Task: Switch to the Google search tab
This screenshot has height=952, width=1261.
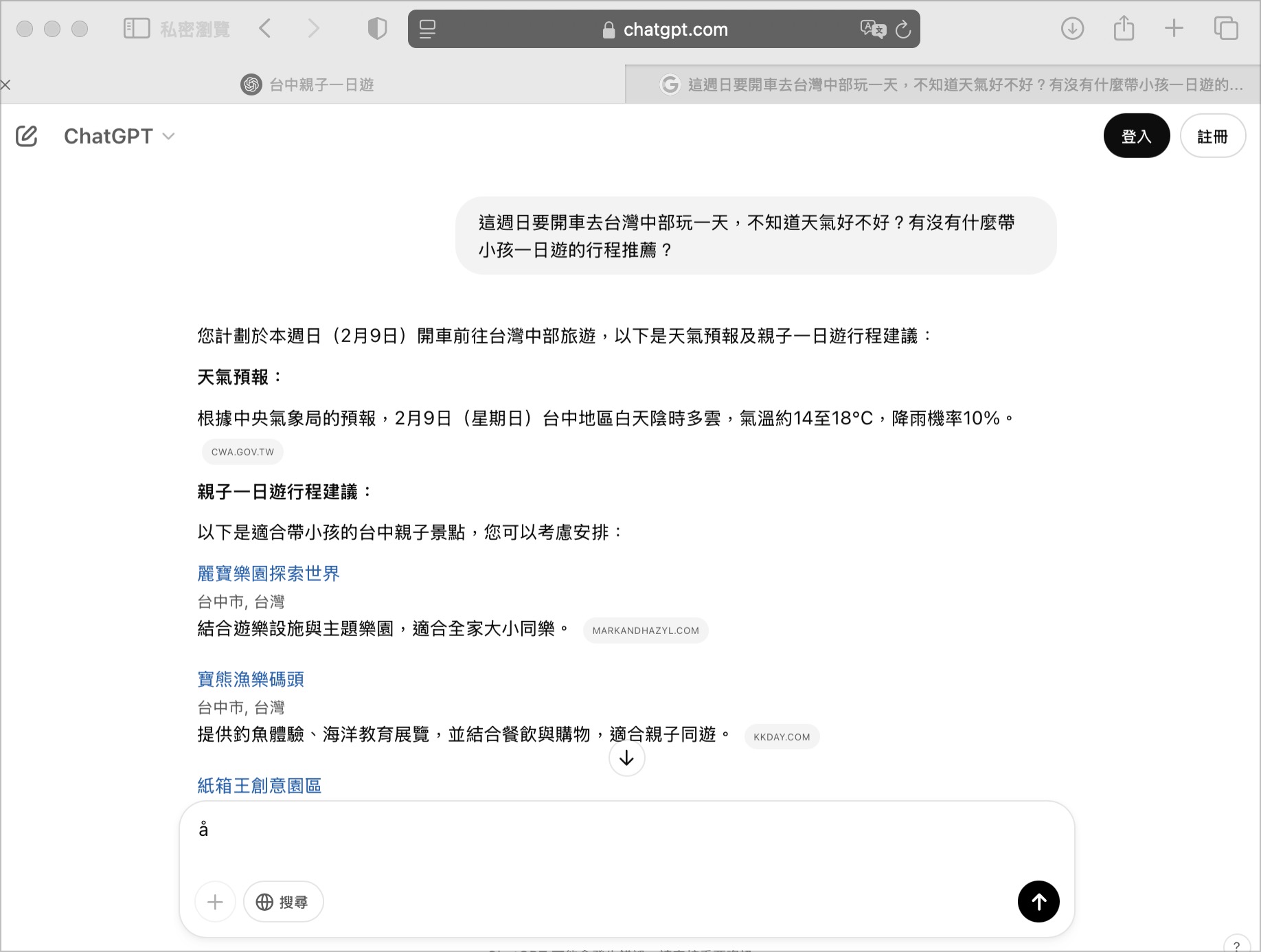Action: [943, 84]
